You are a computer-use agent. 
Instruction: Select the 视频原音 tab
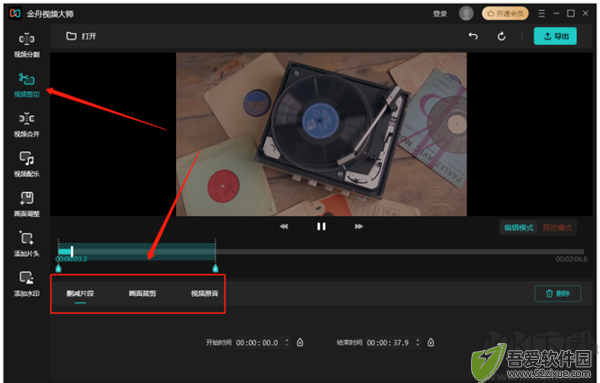pos(205,293)
